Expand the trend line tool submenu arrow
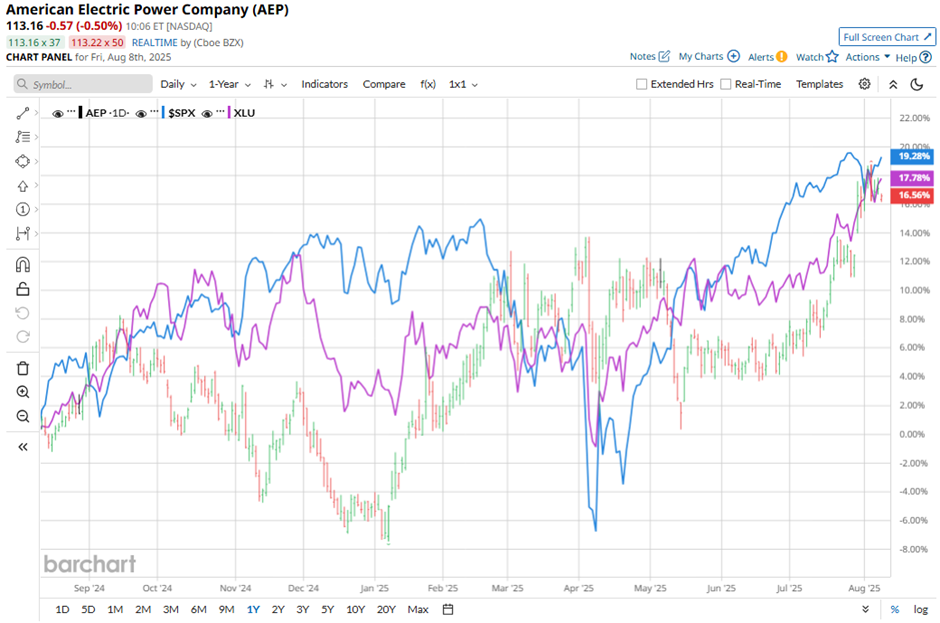This screenshot has width=940, height=623. point(37,113)
